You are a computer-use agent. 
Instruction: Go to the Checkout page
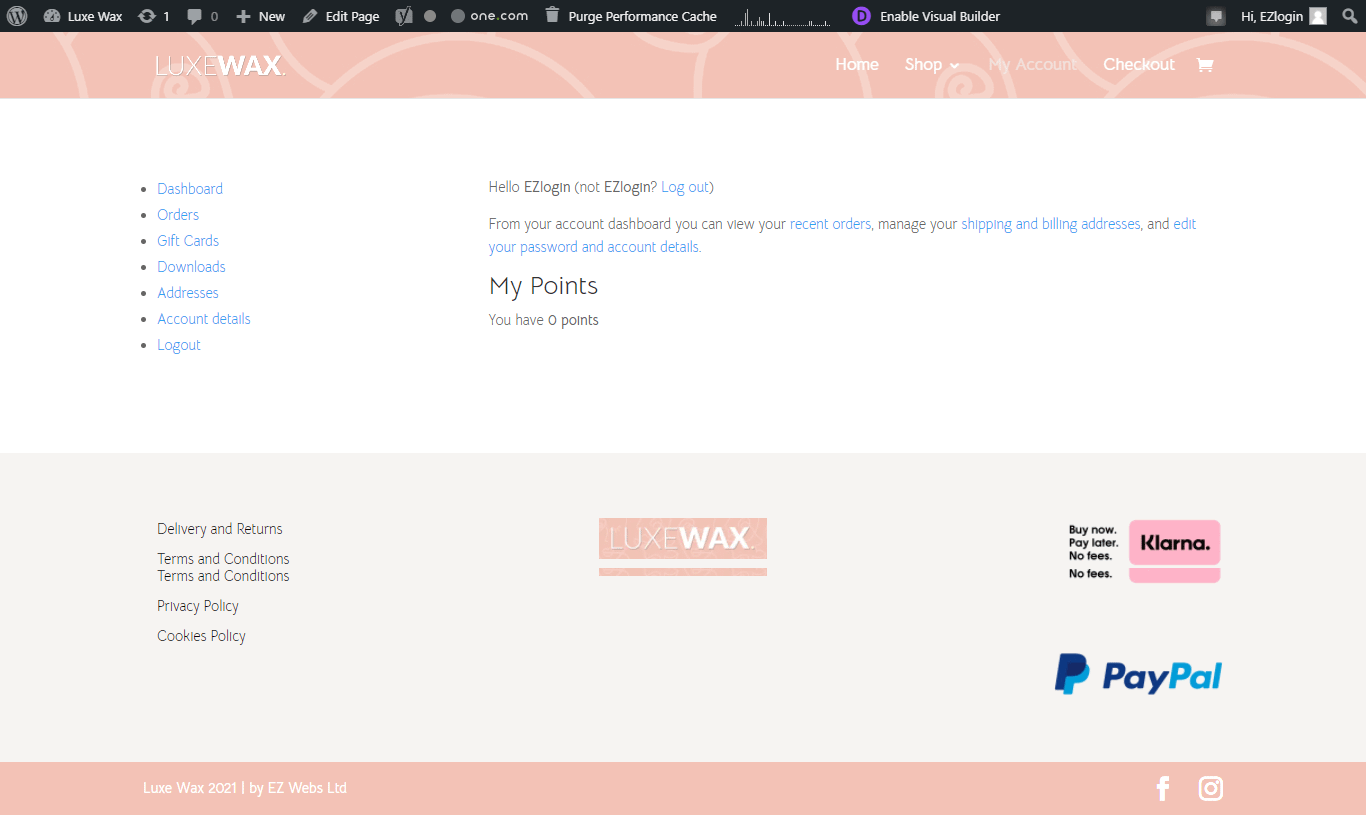[1139, 64]
